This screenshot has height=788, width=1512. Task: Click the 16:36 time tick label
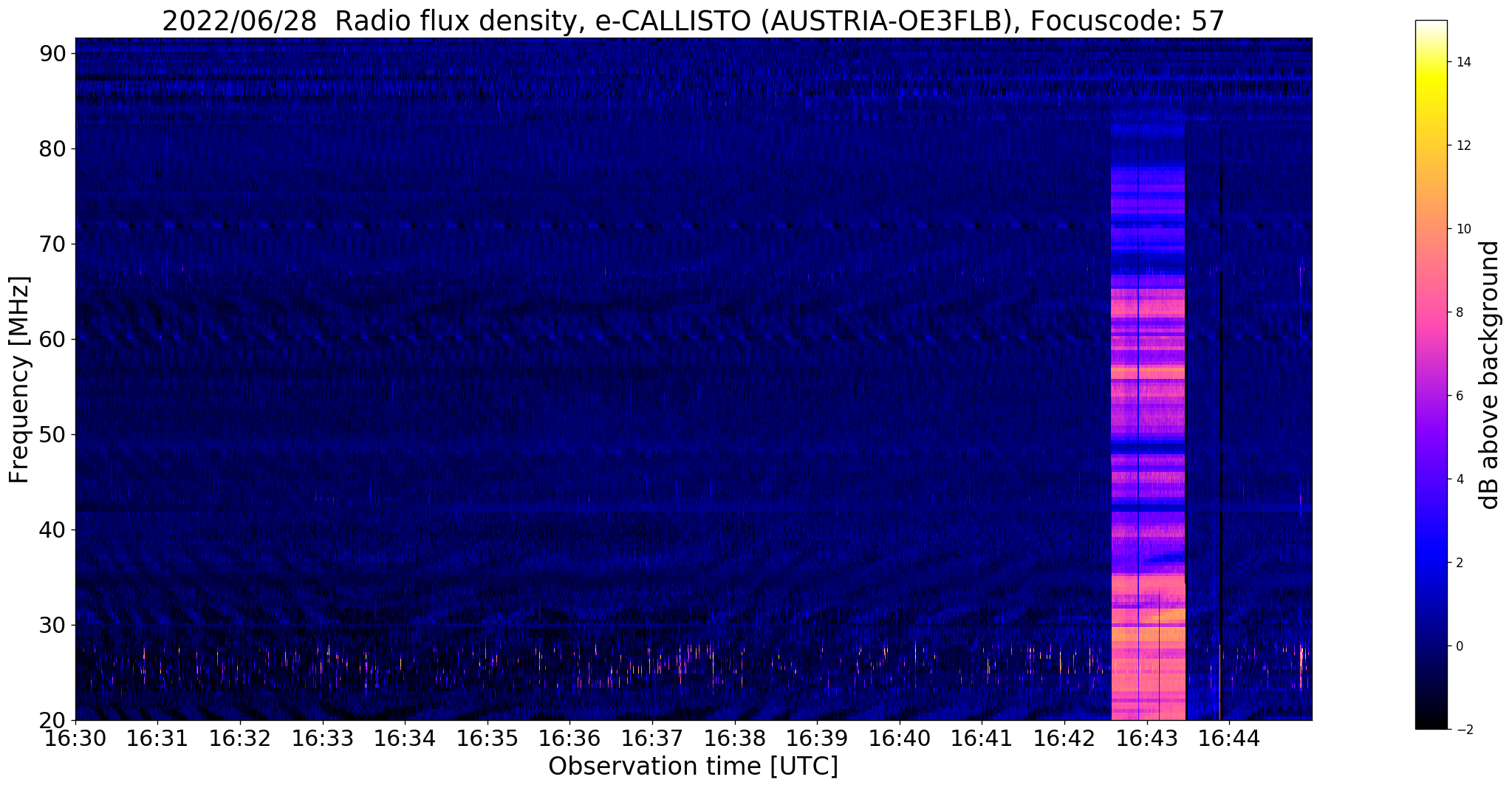569,739
